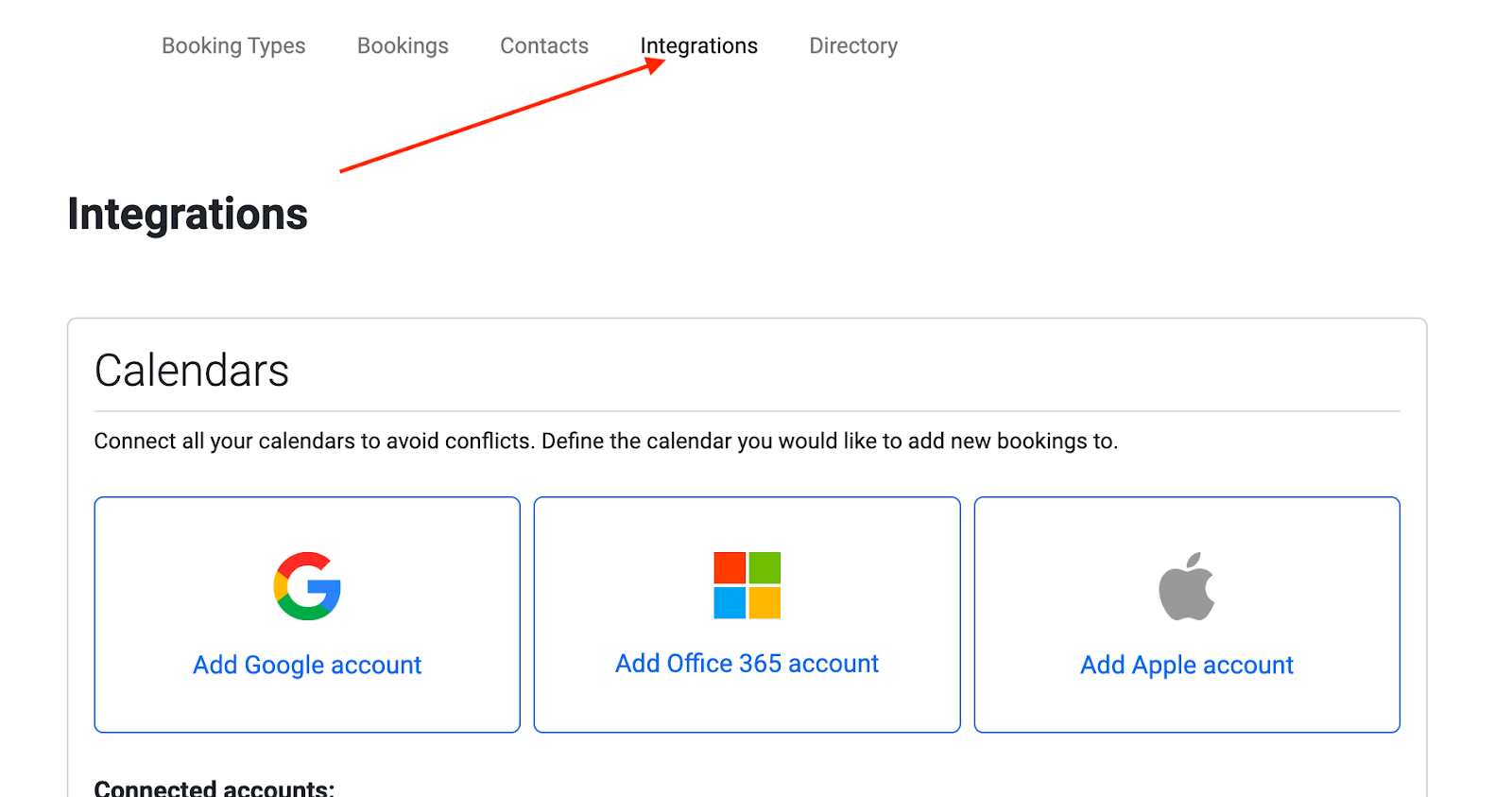Screen dimensions: 1512x797
Task: Click the "Add Office 365 account" link
Action: 747,664
